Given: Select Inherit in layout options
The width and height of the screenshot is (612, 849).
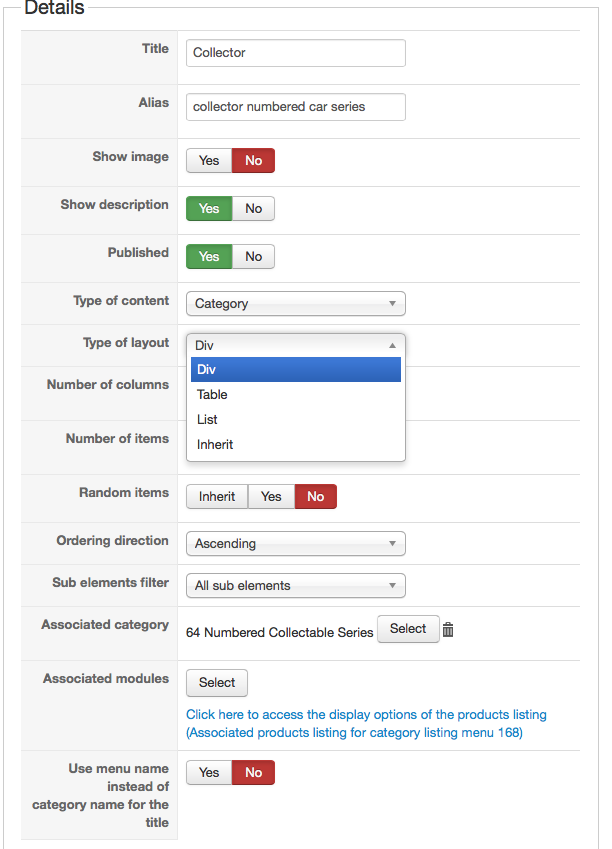Looking at the screenshot, I should tap(215, 445).
